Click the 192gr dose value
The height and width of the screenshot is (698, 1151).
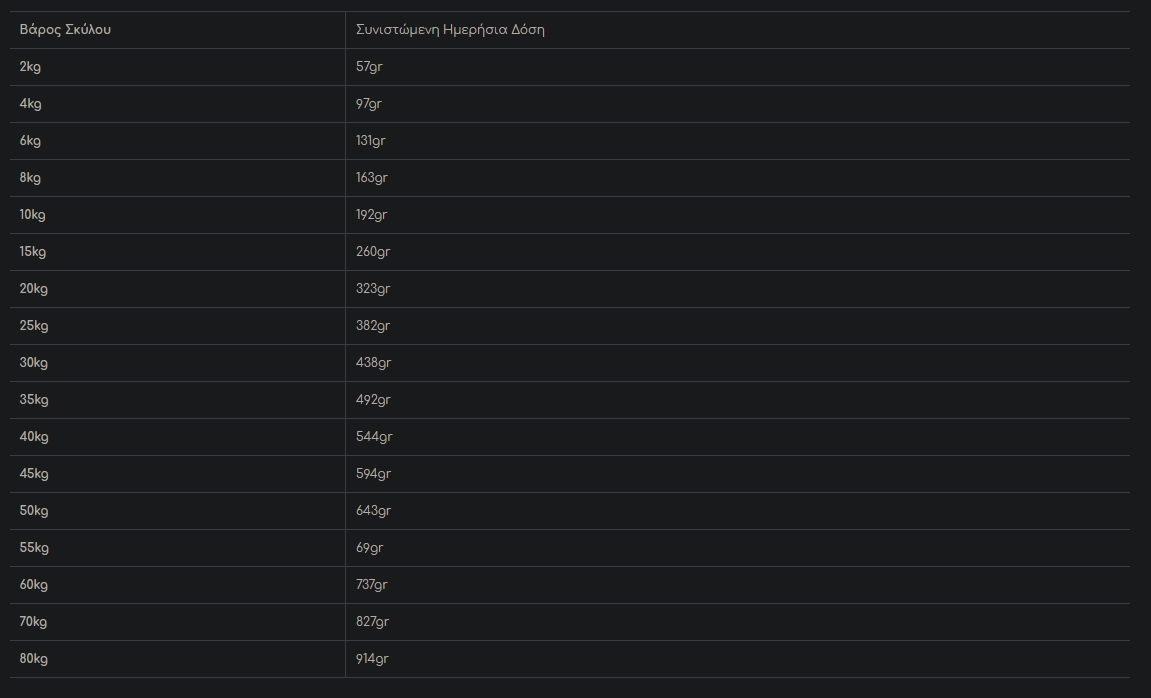point(371,215)
